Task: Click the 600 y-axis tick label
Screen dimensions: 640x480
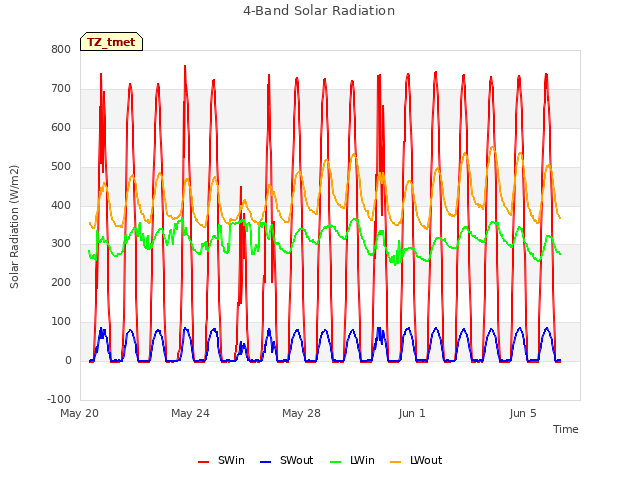Action: point(61,128)
